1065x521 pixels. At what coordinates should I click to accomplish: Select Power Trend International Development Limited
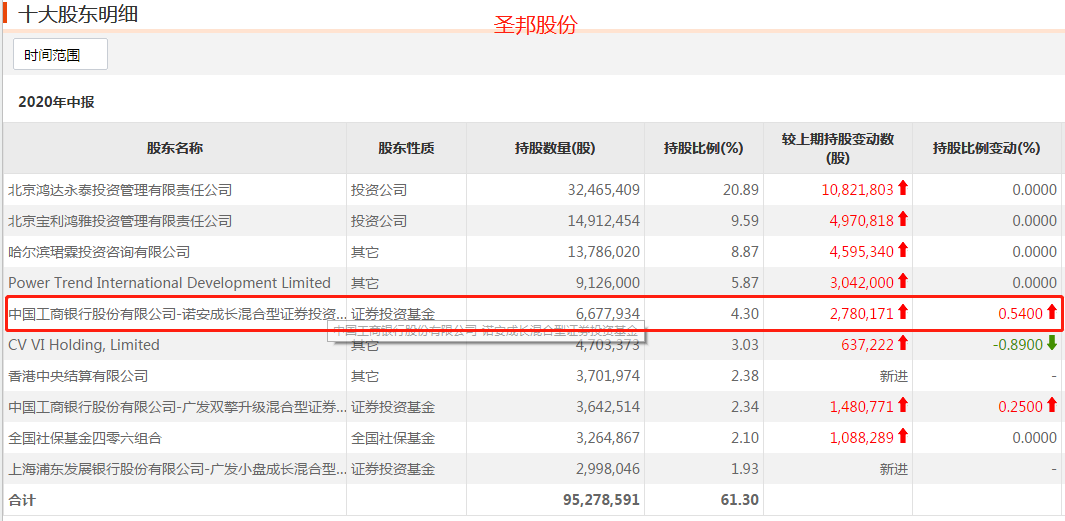pos(169,283)
